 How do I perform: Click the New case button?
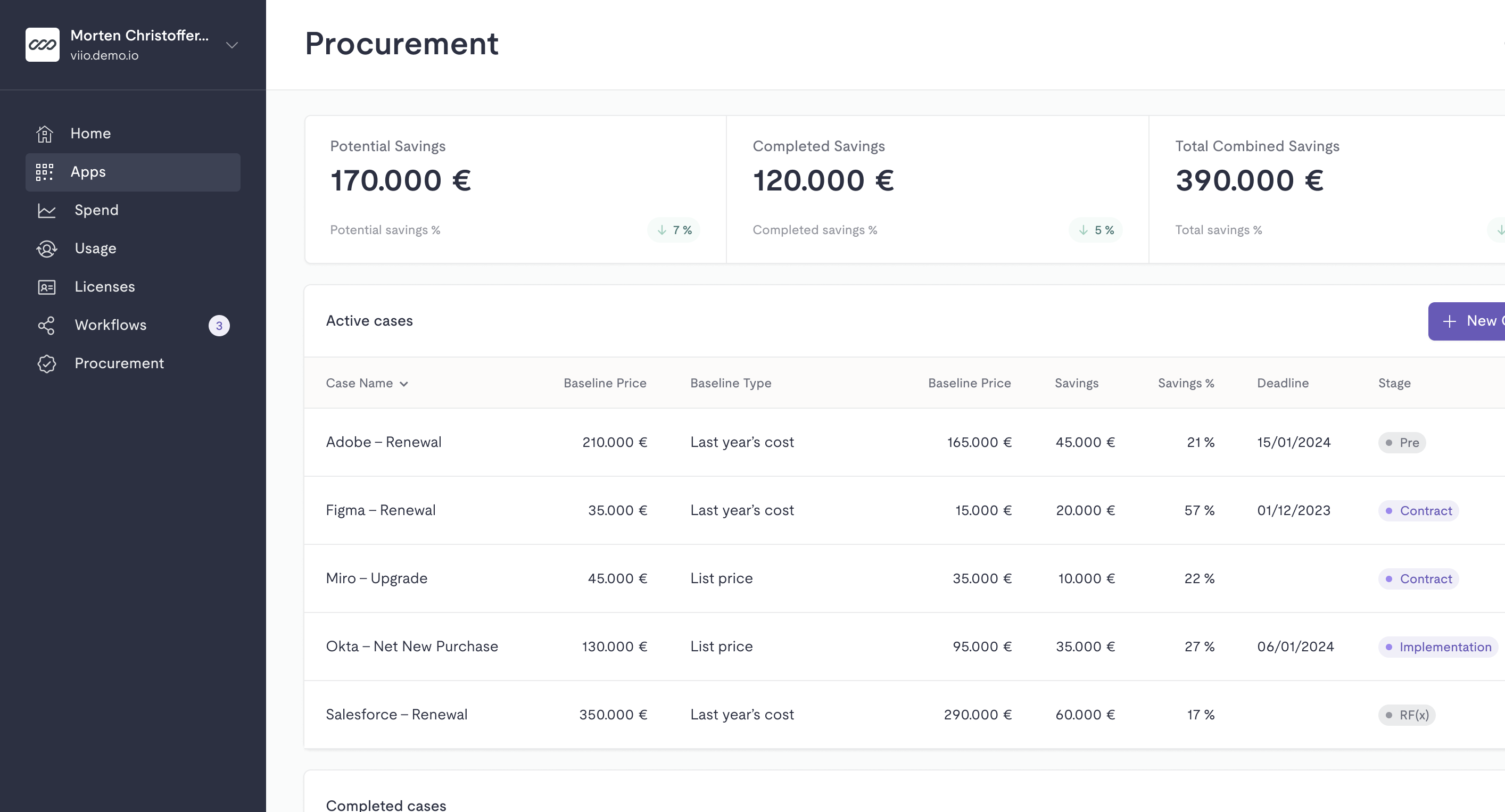tap(1470, 321)
